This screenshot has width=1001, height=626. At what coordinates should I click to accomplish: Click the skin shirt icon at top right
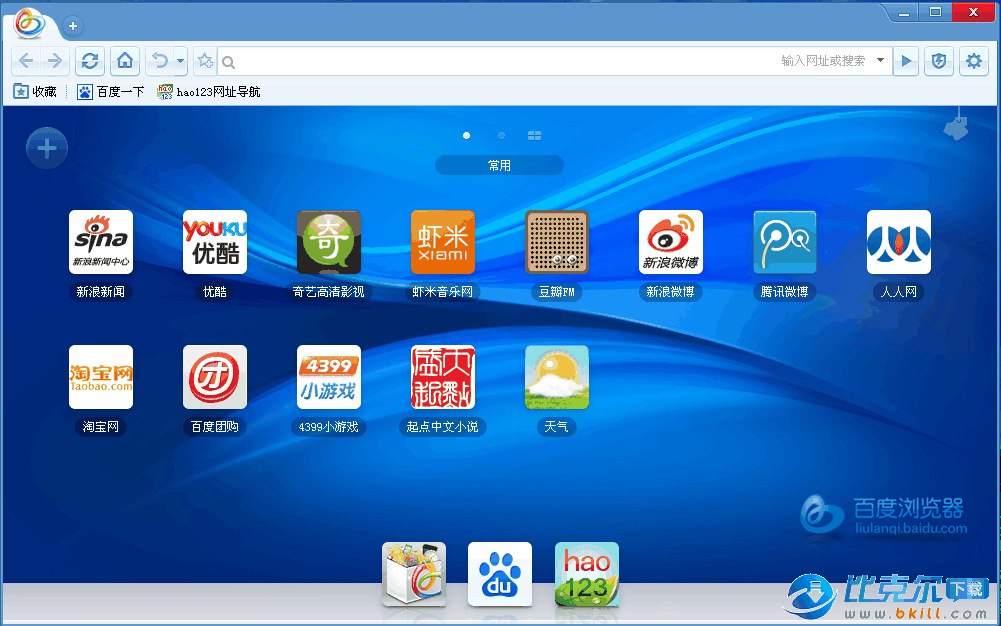(956, 126)
